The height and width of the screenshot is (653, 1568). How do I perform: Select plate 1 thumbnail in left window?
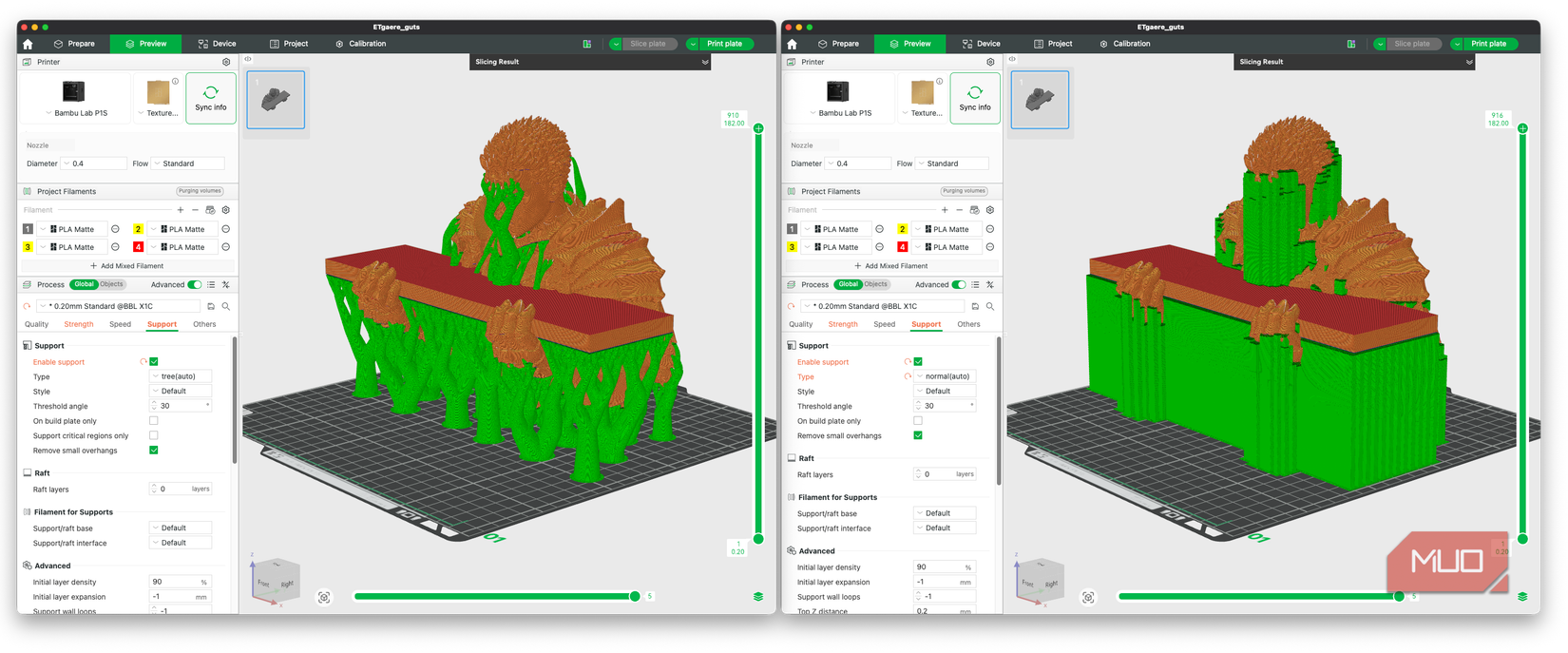point(276,99)
